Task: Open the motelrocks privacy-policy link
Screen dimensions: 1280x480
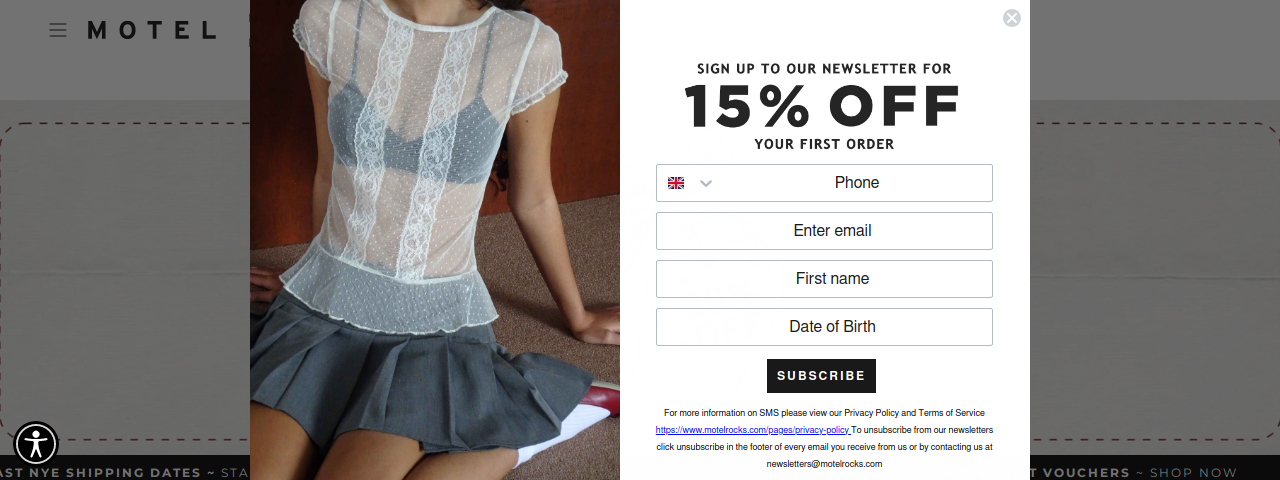Action: click(x=752, y=430)
